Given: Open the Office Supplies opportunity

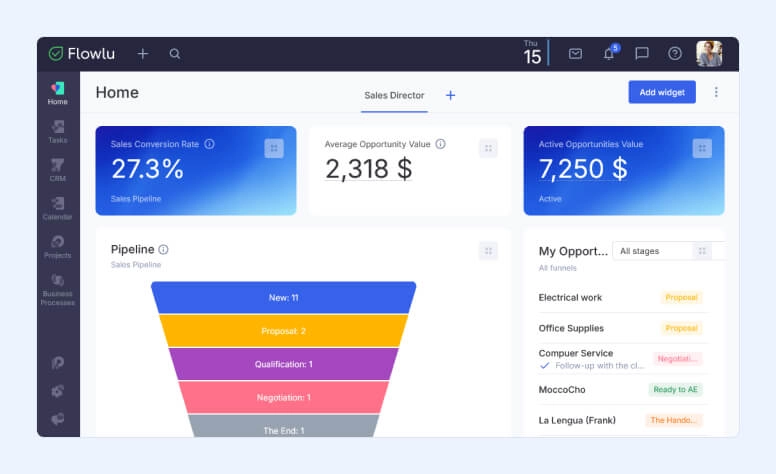Looking at the screenshot, I should 571,328.
